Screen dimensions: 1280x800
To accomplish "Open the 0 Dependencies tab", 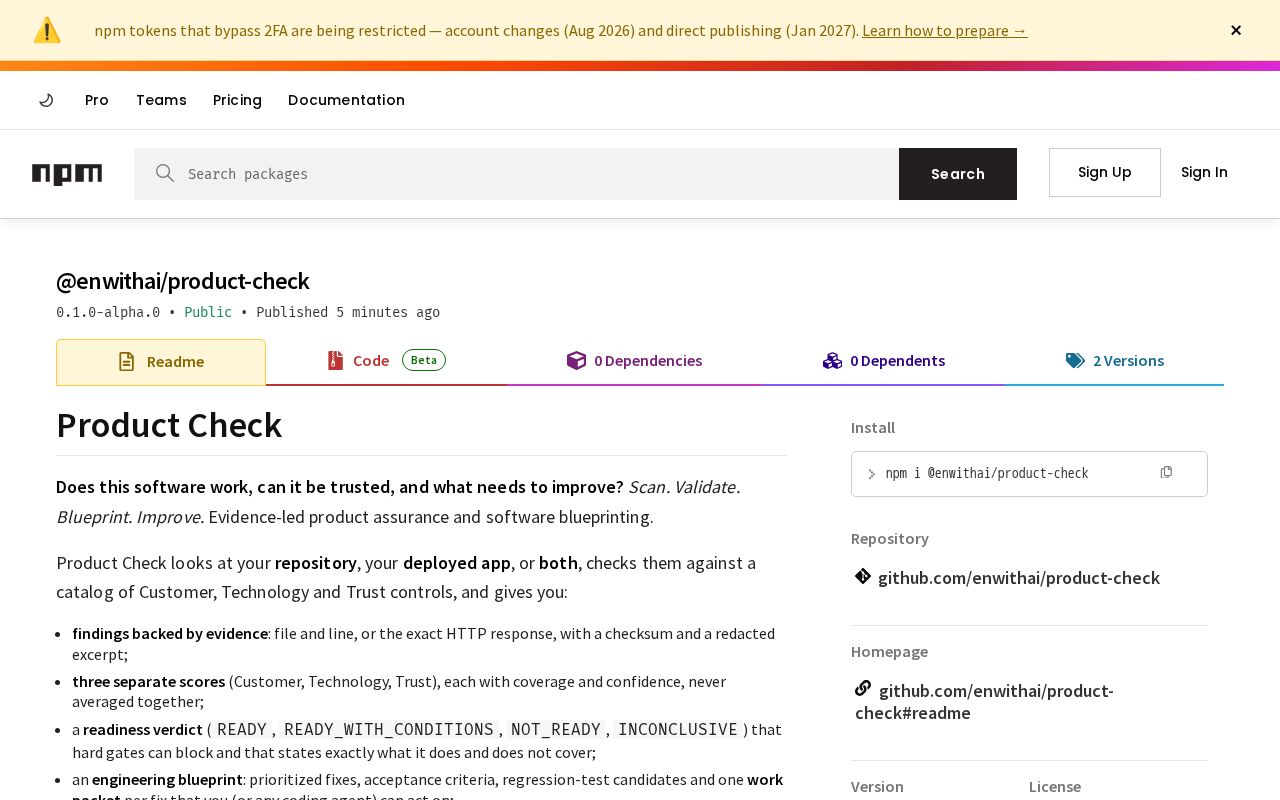I will pos(634,361).
